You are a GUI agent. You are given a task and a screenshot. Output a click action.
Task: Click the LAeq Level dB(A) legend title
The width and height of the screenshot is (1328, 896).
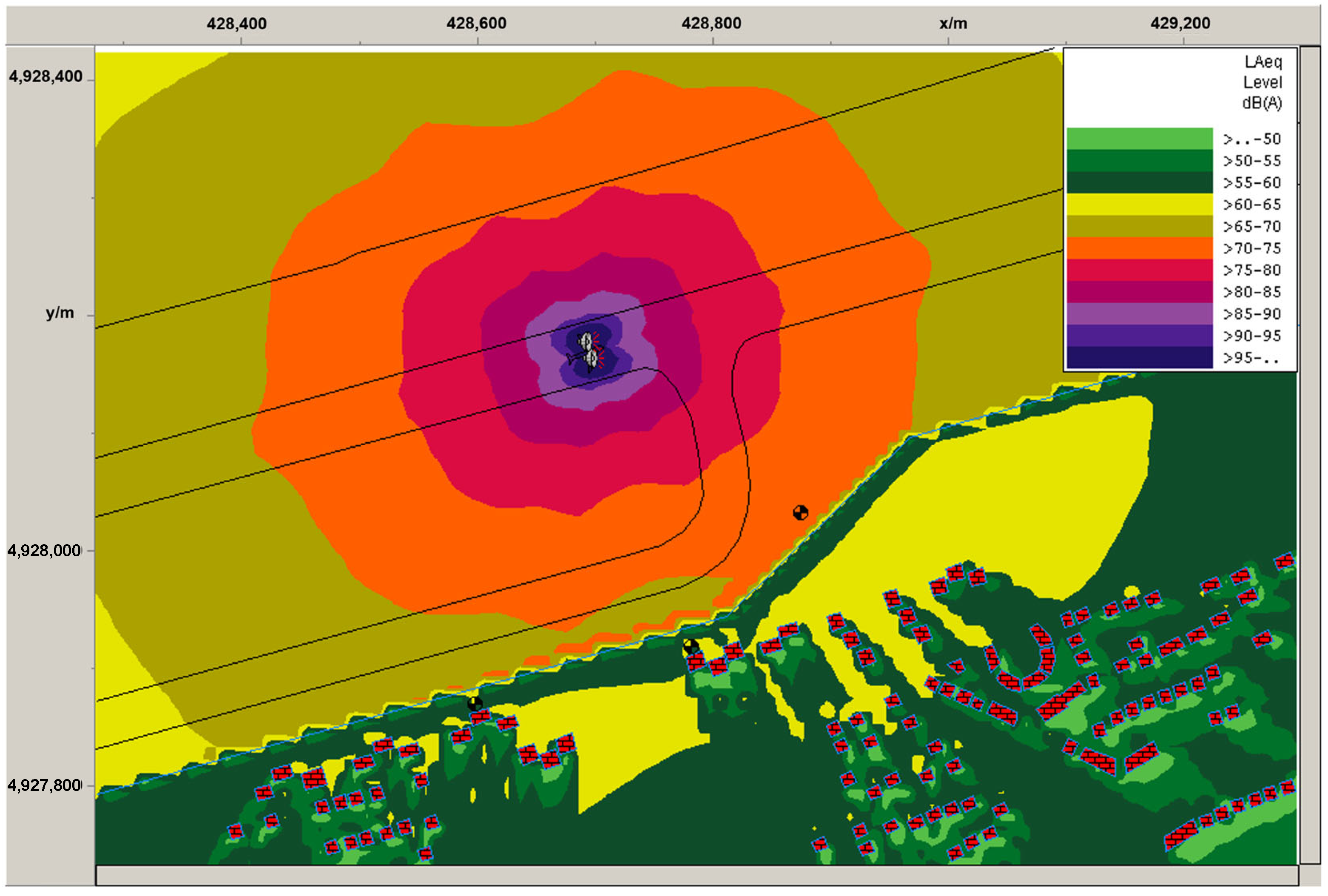tap(1262, 82)
